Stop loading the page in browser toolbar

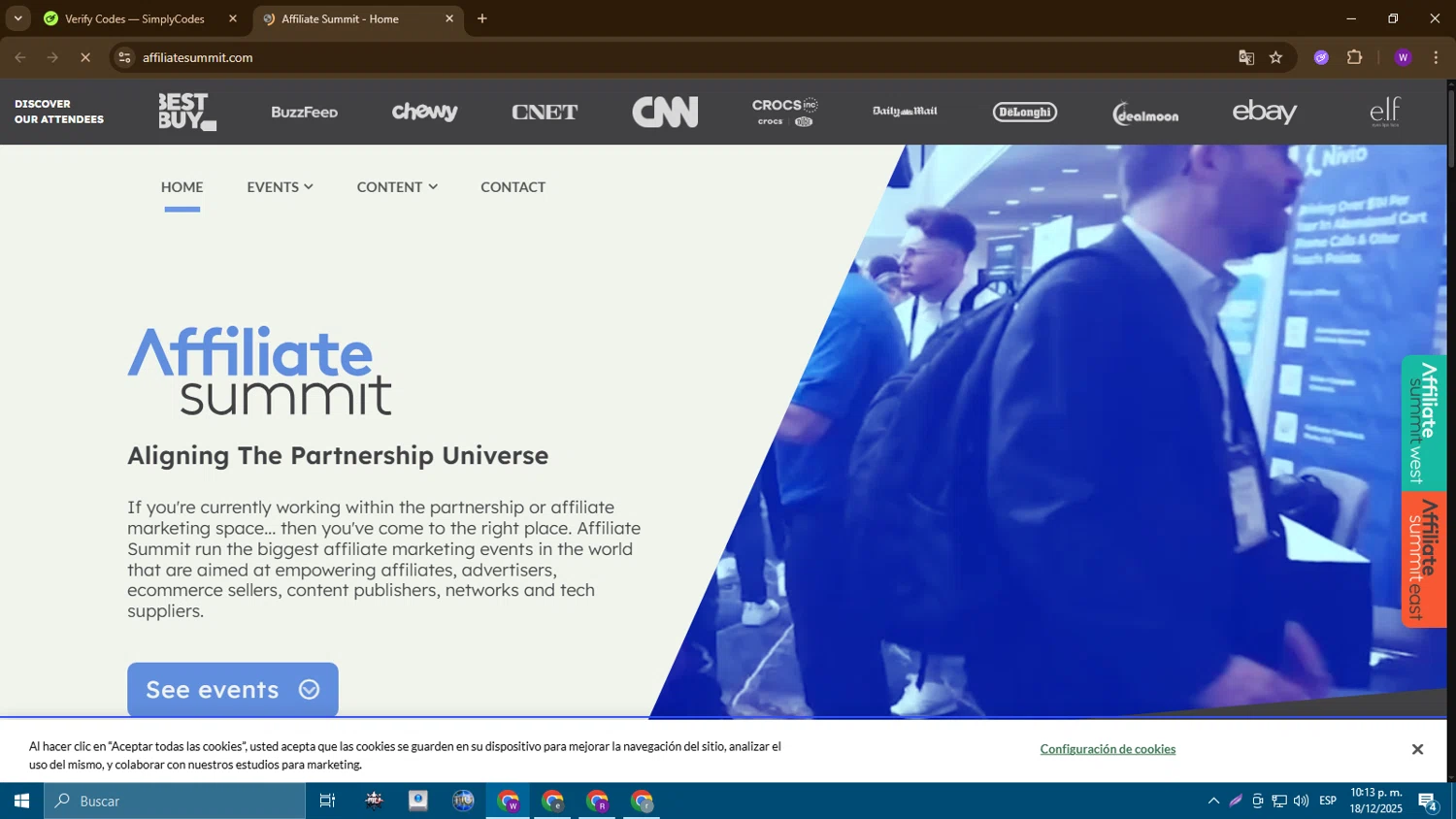pyautogui.click(x=85, y=58)
